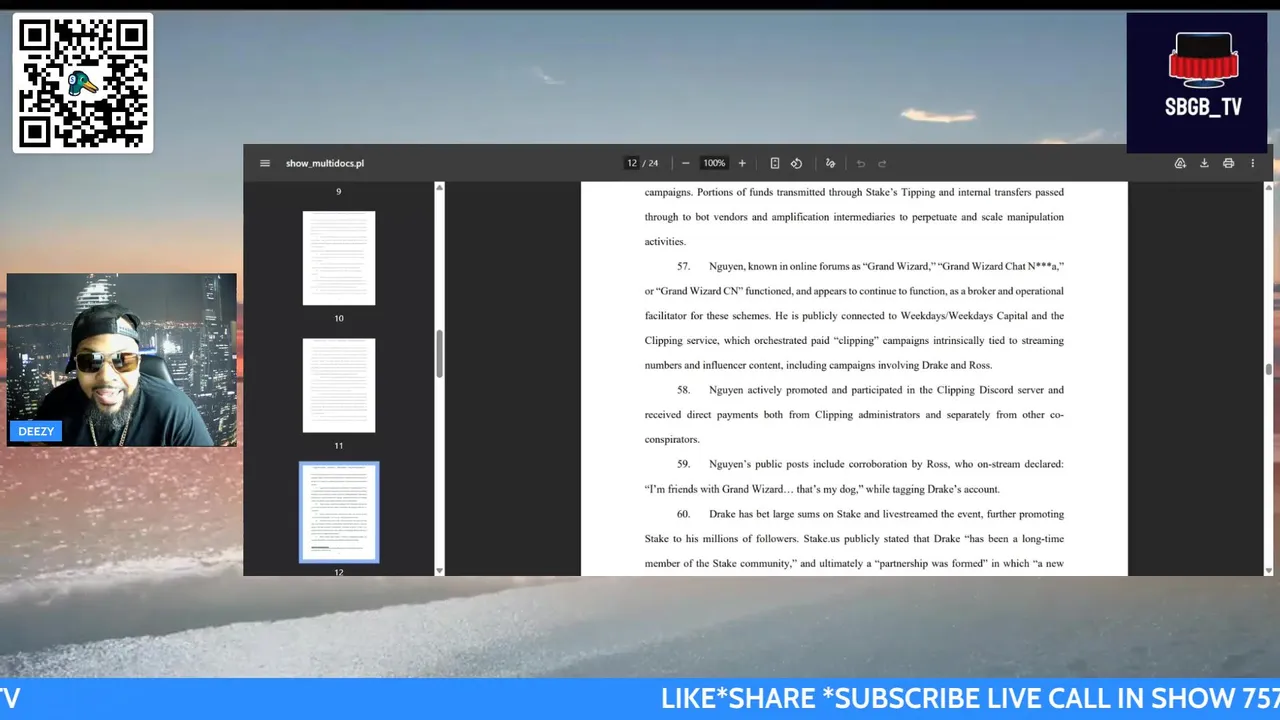Click the undo arrow in PDF toolbar
Image resolution: width=1280 pixels, height=720 pixels.
tap(860, 163)
